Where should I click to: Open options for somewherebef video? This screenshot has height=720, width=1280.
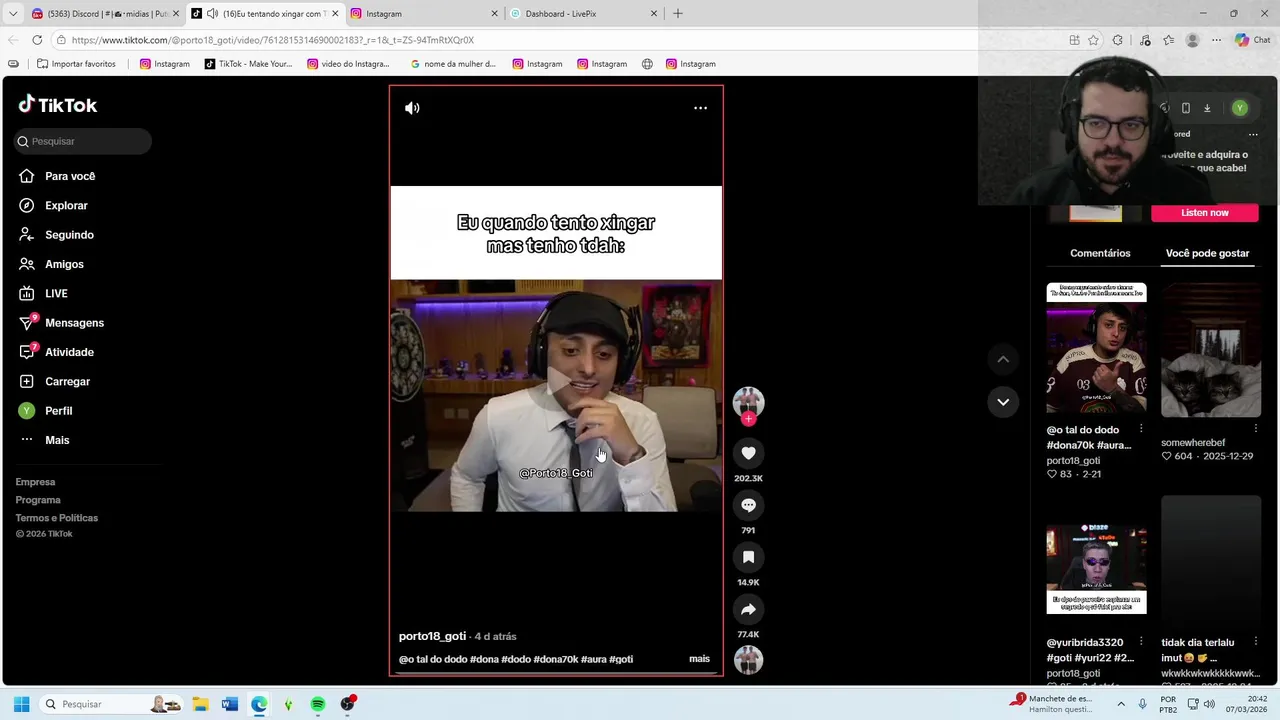(1256, 429)
